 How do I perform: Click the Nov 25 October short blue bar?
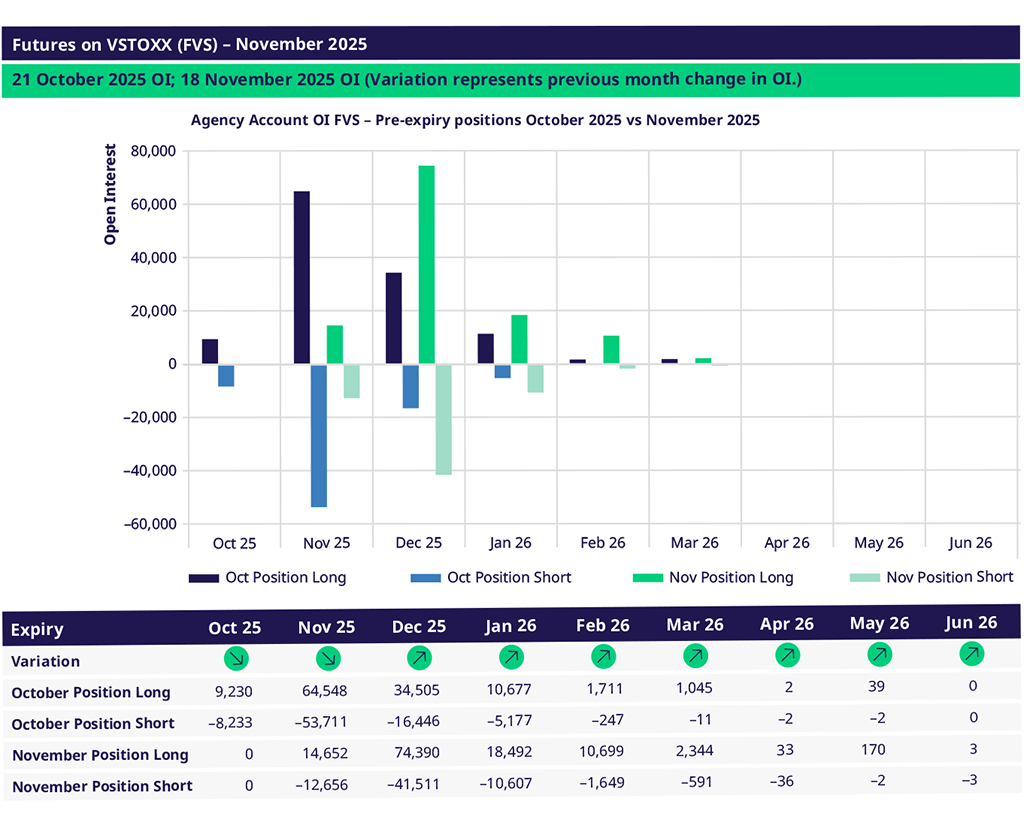click(x=318, y=435)
